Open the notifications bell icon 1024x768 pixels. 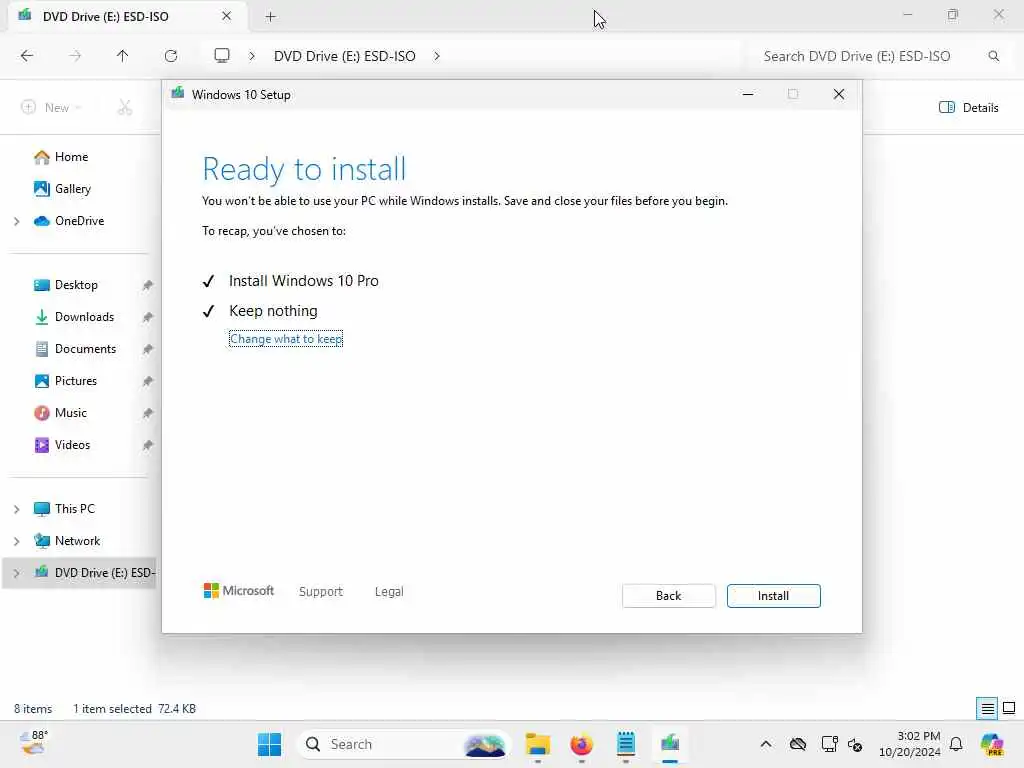[x=956, y=744]
